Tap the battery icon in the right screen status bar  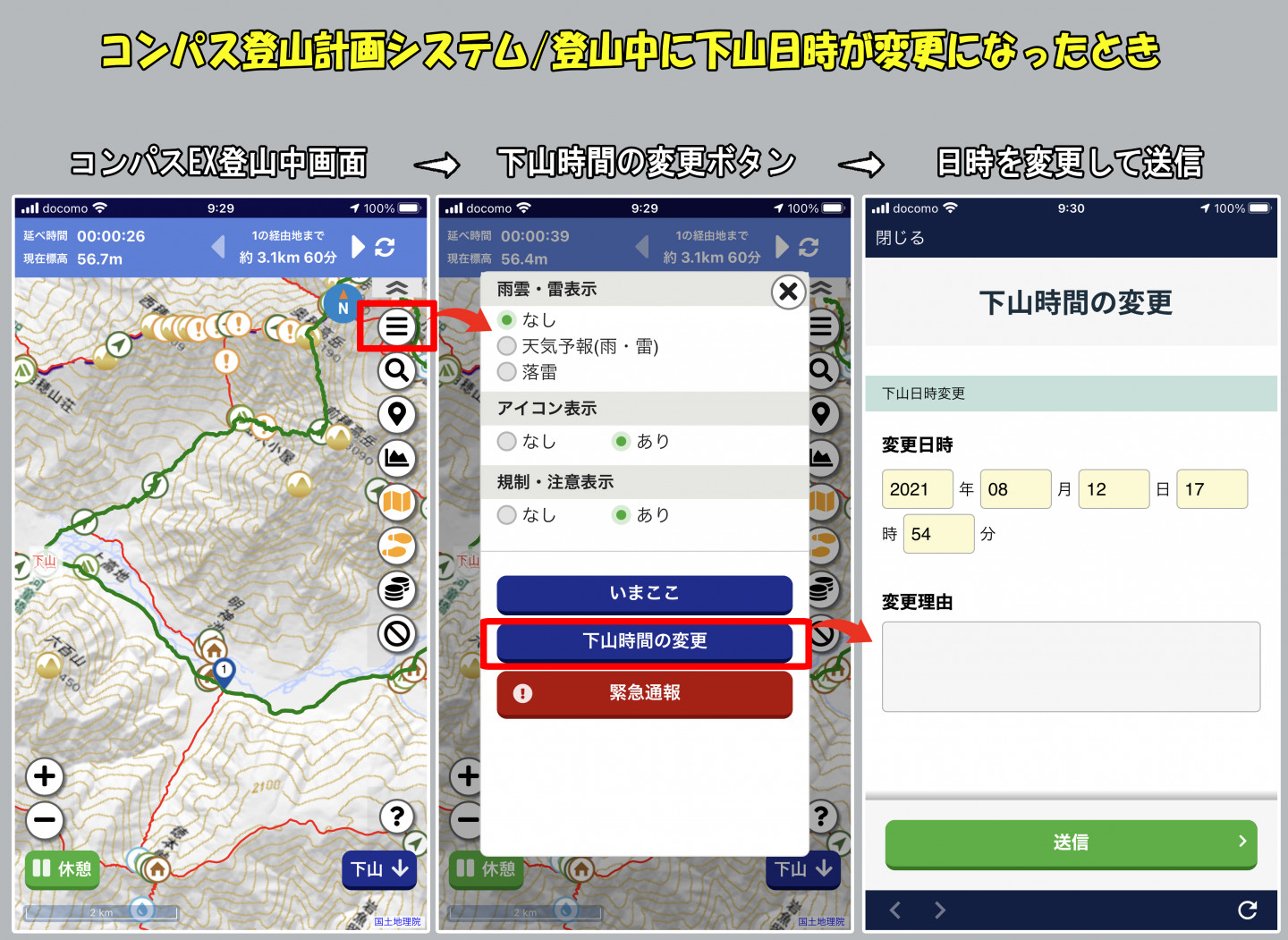pyautogui.click(x=1259, y=208)
